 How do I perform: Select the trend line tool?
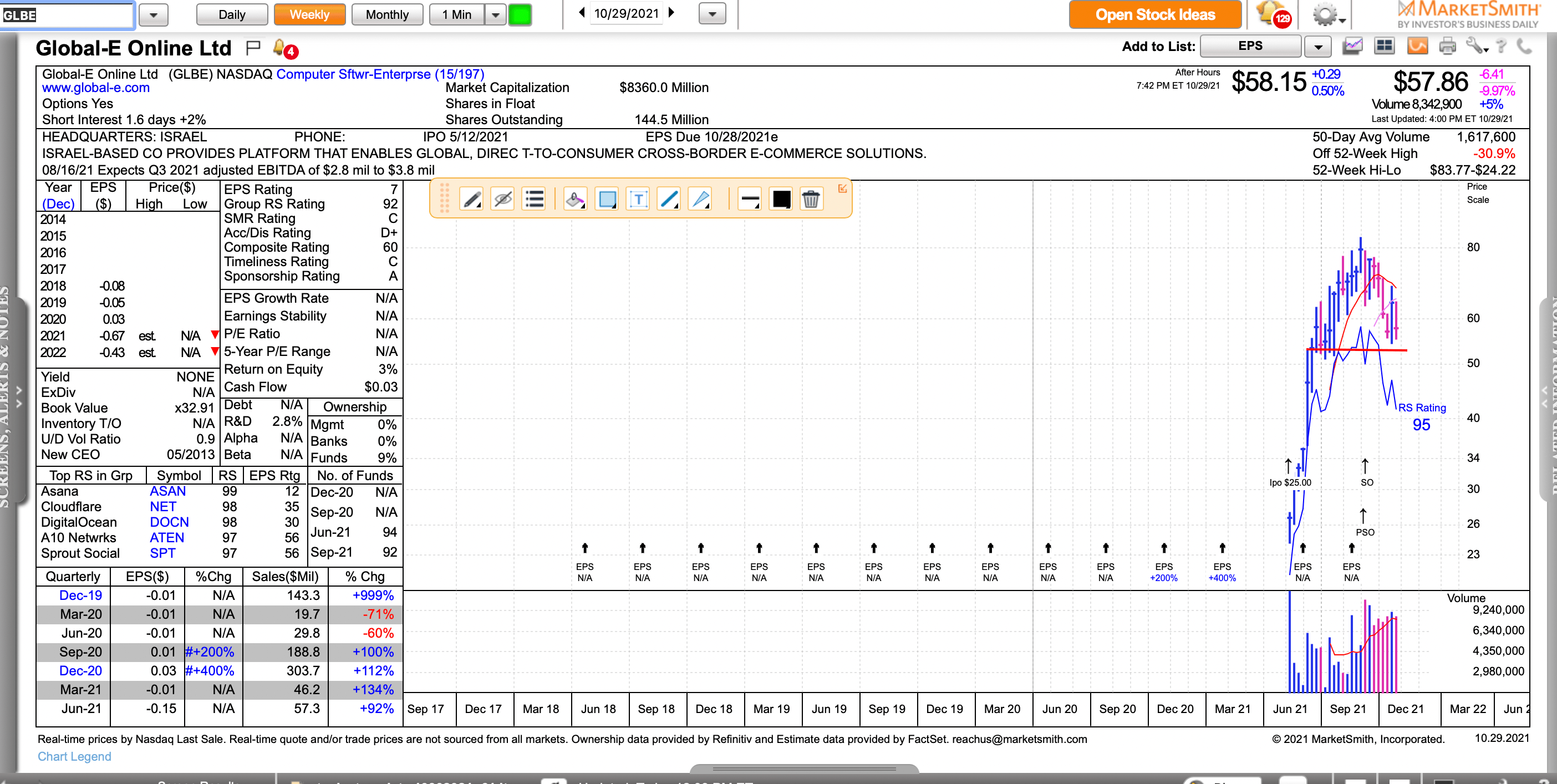click(x=669, y=198)
